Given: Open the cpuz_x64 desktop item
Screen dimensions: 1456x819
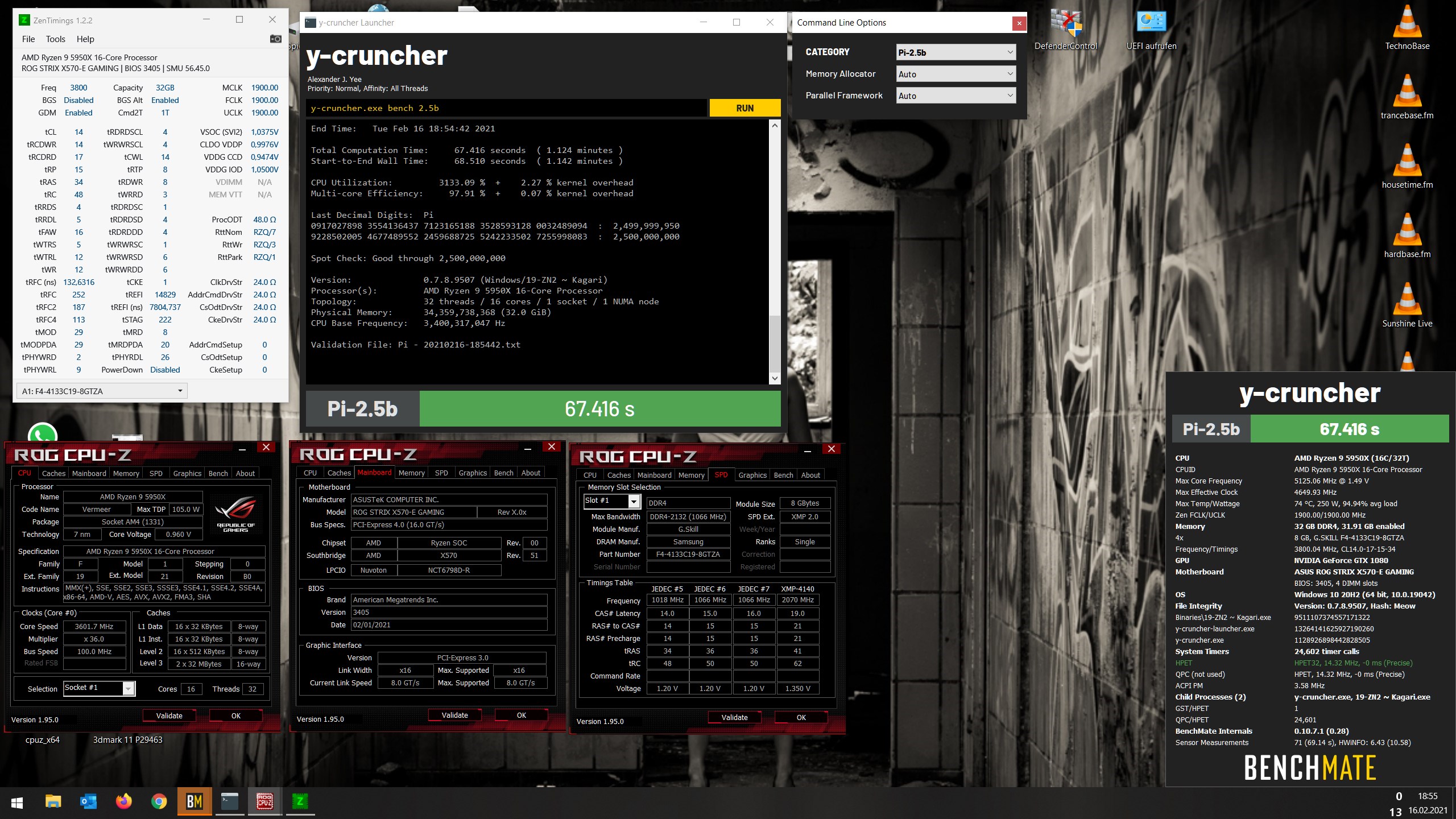Looking at the screenshot, I should (x=42, y=739).
